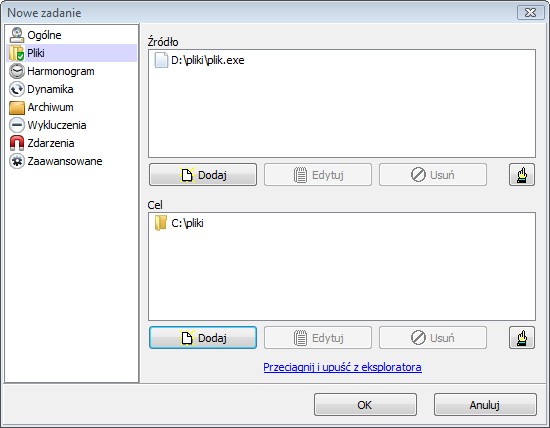Select the Zdarzenia magnet icon
The width and height of the screenshot is (550, 428).
point(16,143)
